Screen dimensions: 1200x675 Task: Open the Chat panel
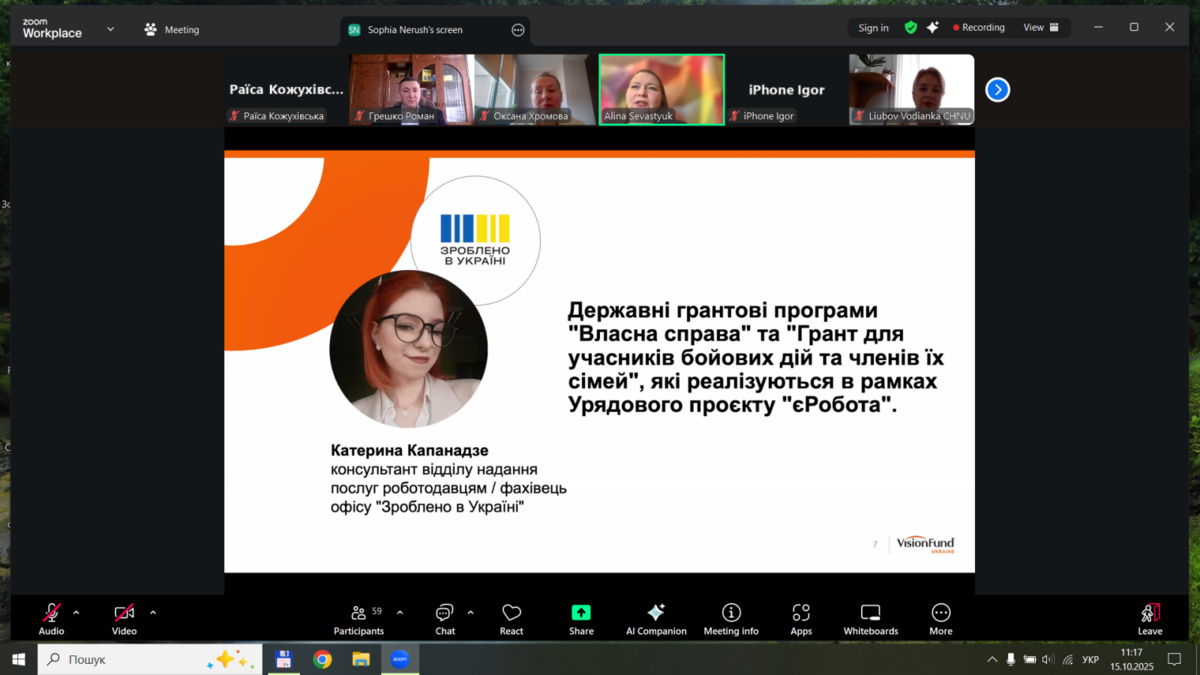[445, 619]
